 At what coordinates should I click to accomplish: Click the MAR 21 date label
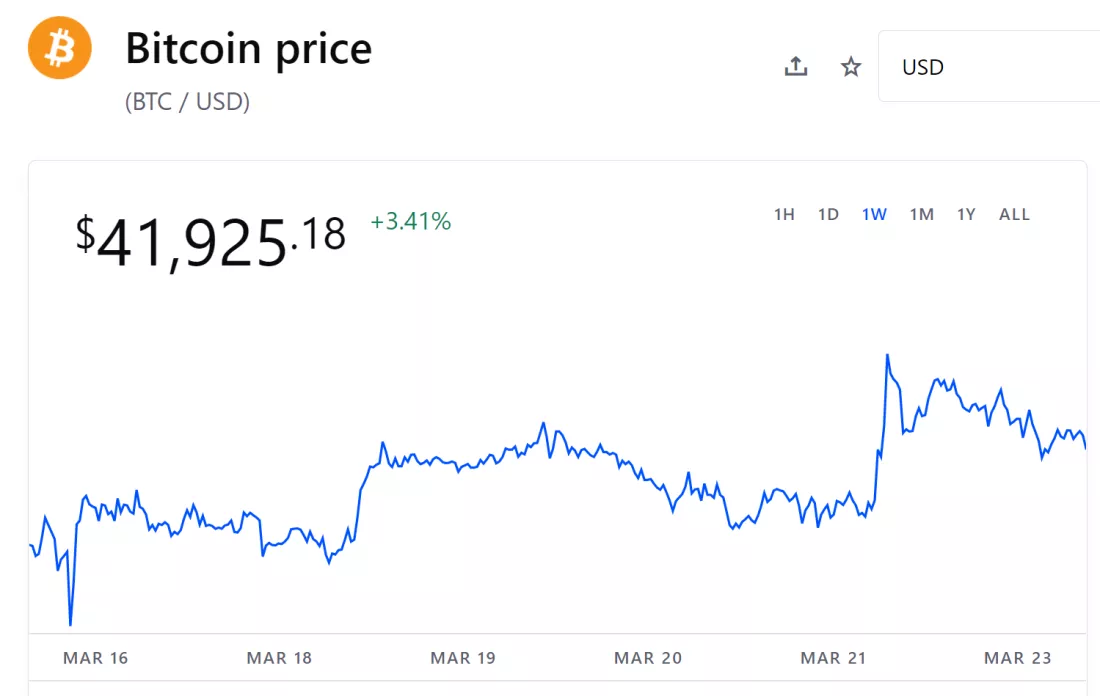(x=833, y=657)
